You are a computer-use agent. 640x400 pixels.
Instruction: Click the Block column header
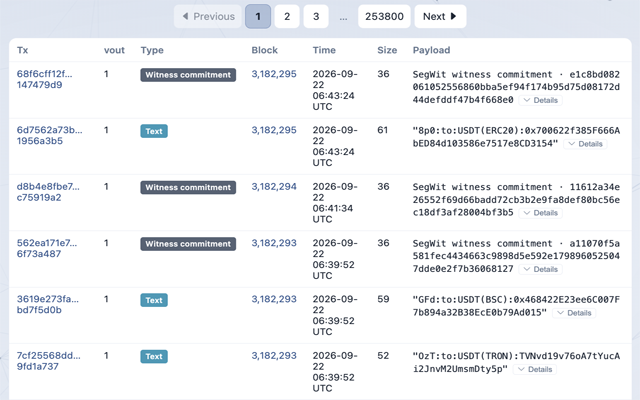(264, 50)
